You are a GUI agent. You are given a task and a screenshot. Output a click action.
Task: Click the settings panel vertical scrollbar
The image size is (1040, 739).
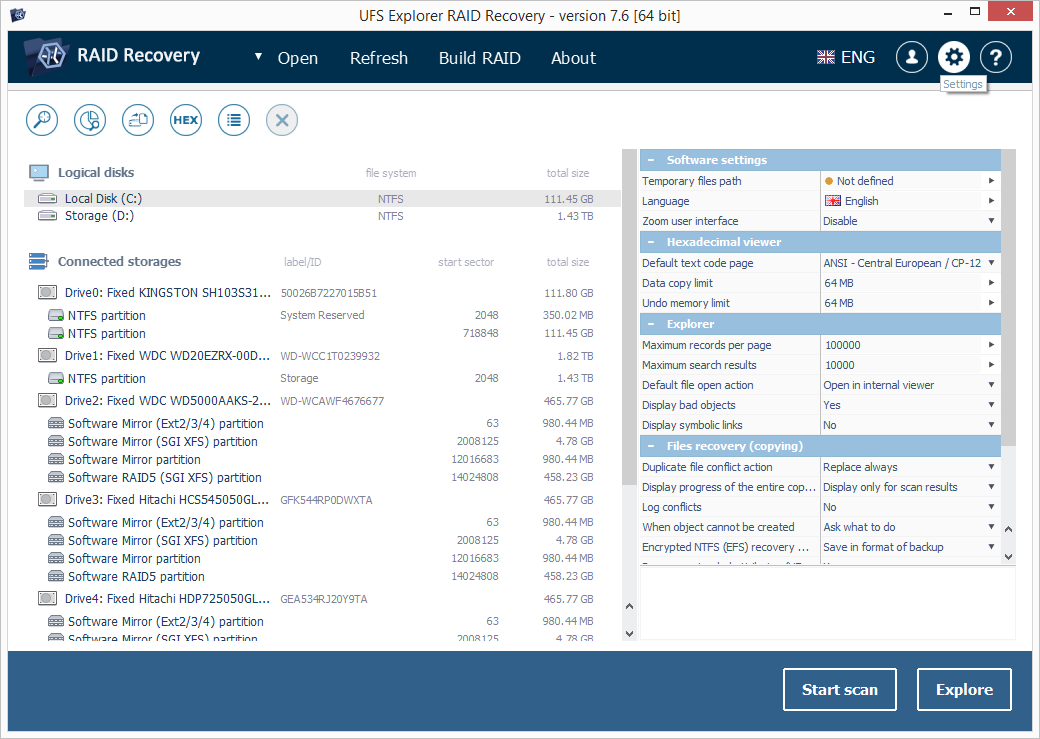1008,299
